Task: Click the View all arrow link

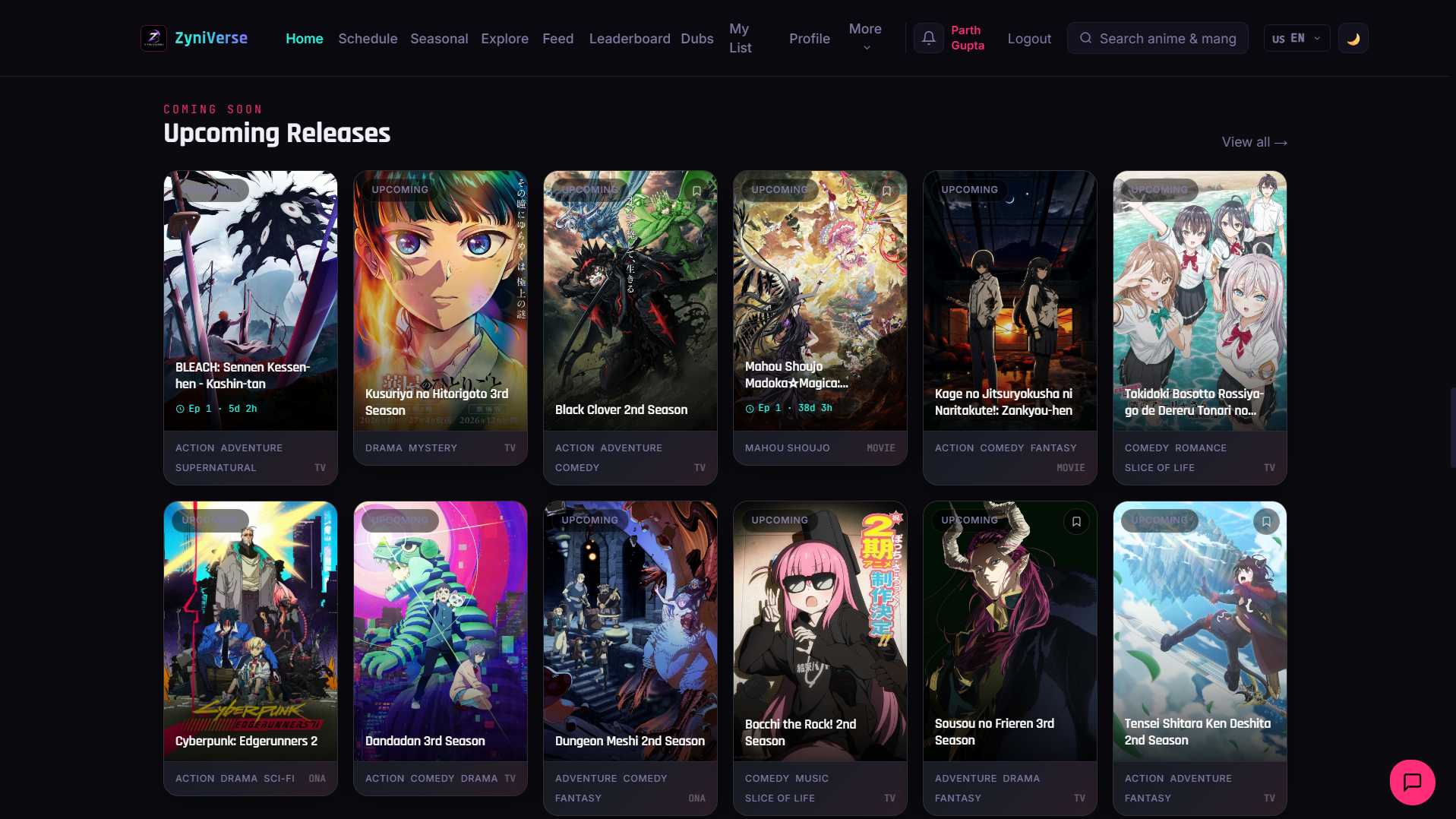Action: coord(1254,142)
